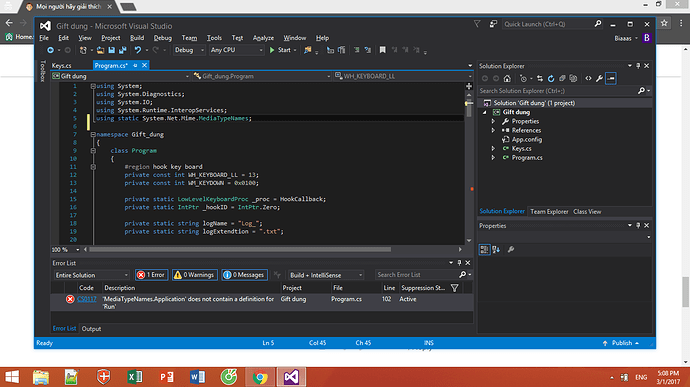The width and height of the screenshot is (690, 387).
Task: Open the Build menu
Action: click(137, 38)
